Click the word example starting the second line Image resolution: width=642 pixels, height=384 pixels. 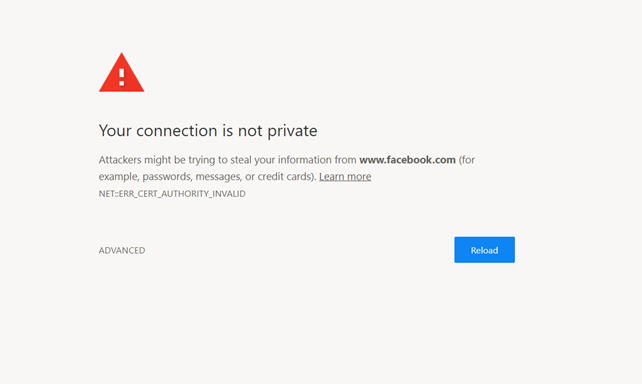[x=118, y=176]
